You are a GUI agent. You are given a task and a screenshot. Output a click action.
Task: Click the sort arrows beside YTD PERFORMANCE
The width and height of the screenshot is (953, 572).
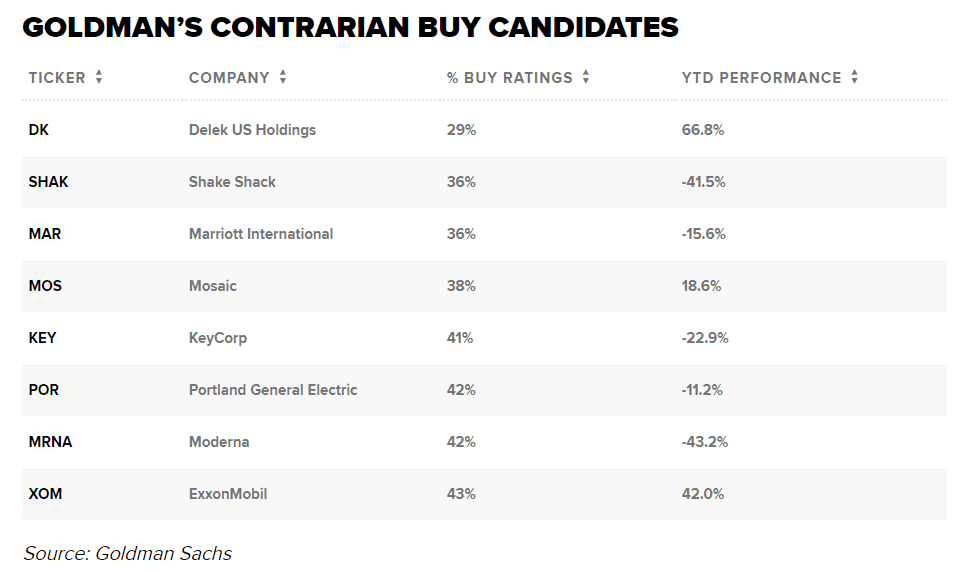855,78
